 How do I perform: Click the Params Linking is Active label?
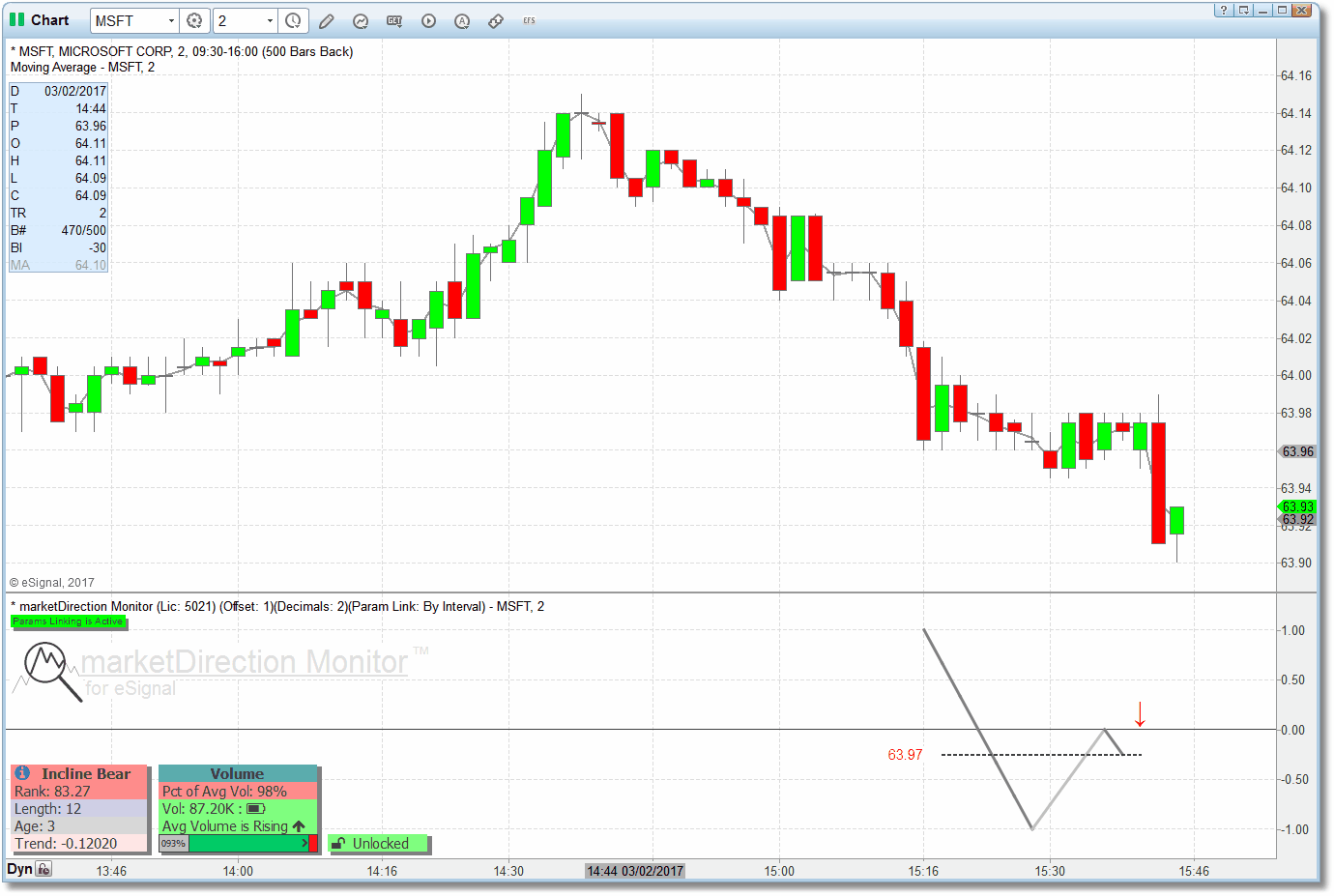pyautogui.click(x=68, y=621)
